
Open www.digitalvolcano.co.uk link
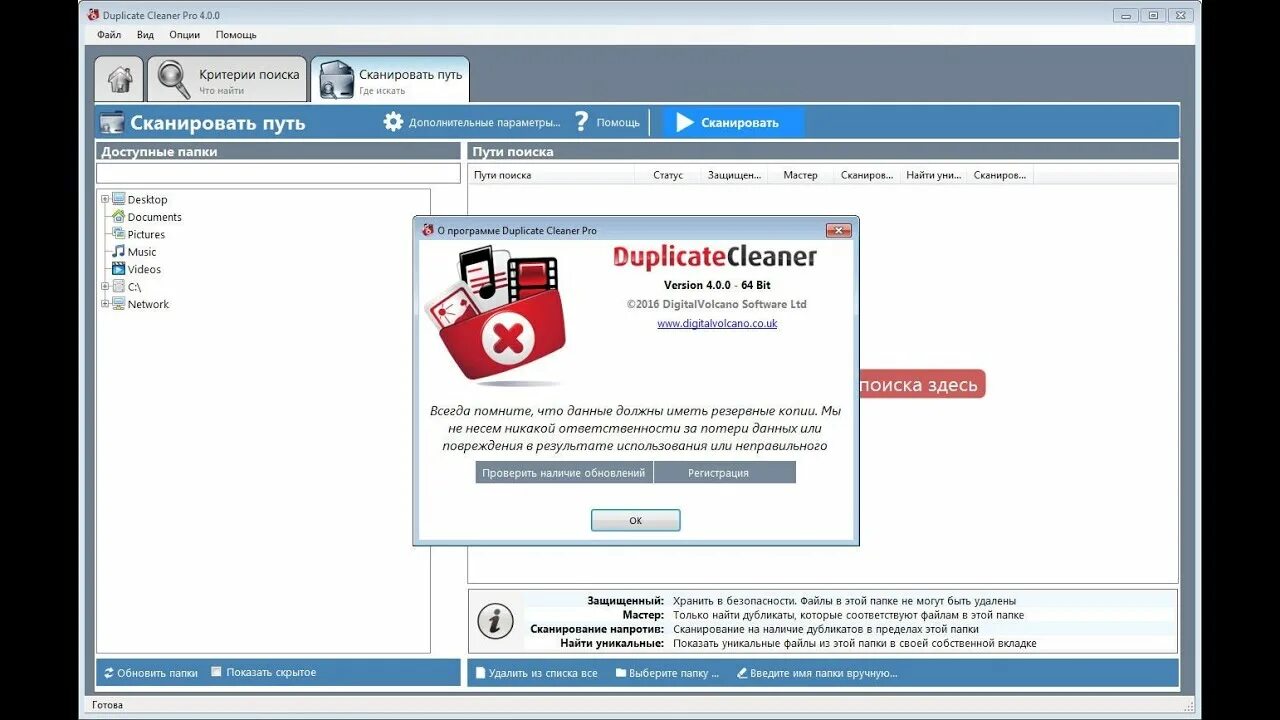click(x=717, y=324)
